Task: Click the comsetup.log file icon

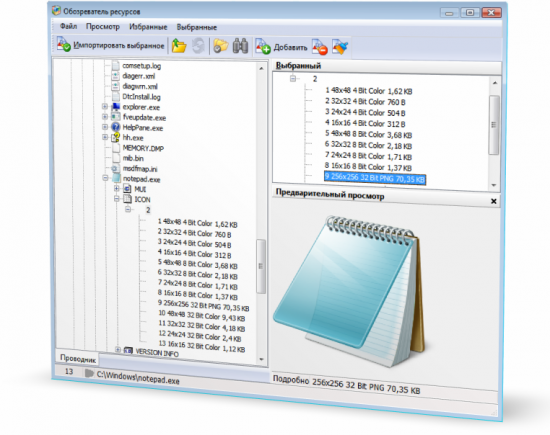Action: point(116,65)
